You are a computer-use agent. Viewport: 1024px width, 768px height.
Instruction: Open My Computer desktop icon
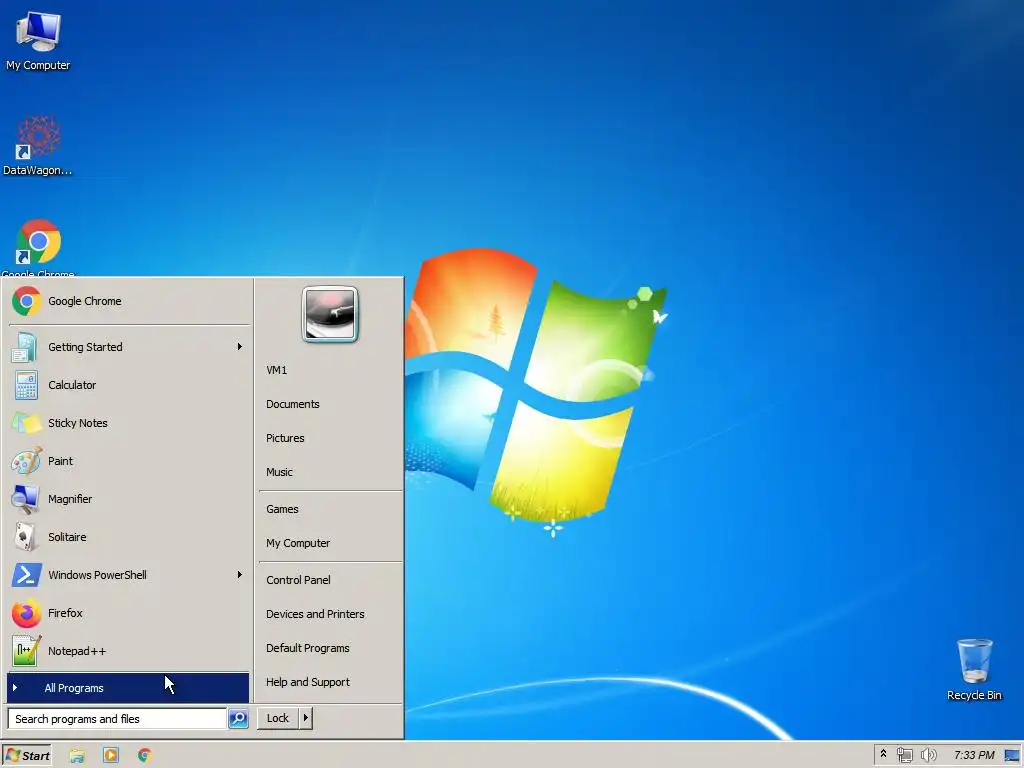pyautogui.click(x=39, y=39)
